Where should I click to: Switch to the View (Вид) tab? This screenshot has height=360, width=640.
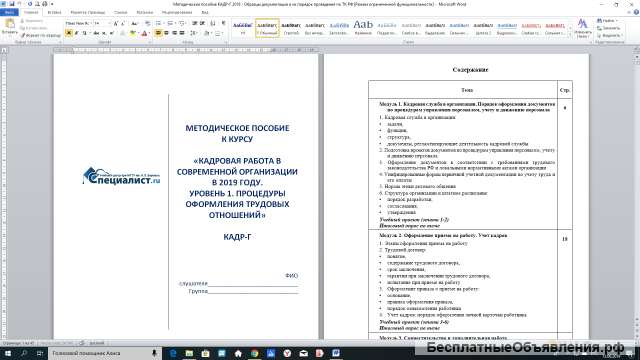pos(205,12)
